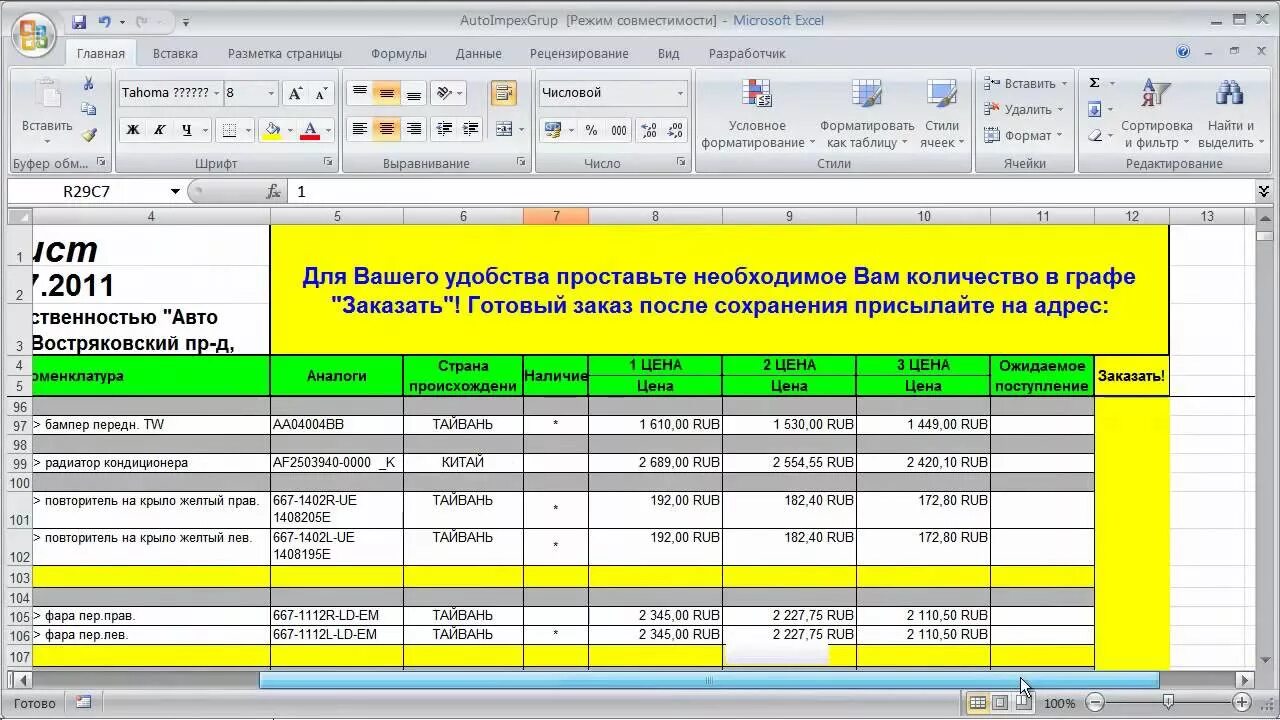This screenshot has width=1280, height=720.
Task: Open Excel help question mark
Action: coord(1184,52)
